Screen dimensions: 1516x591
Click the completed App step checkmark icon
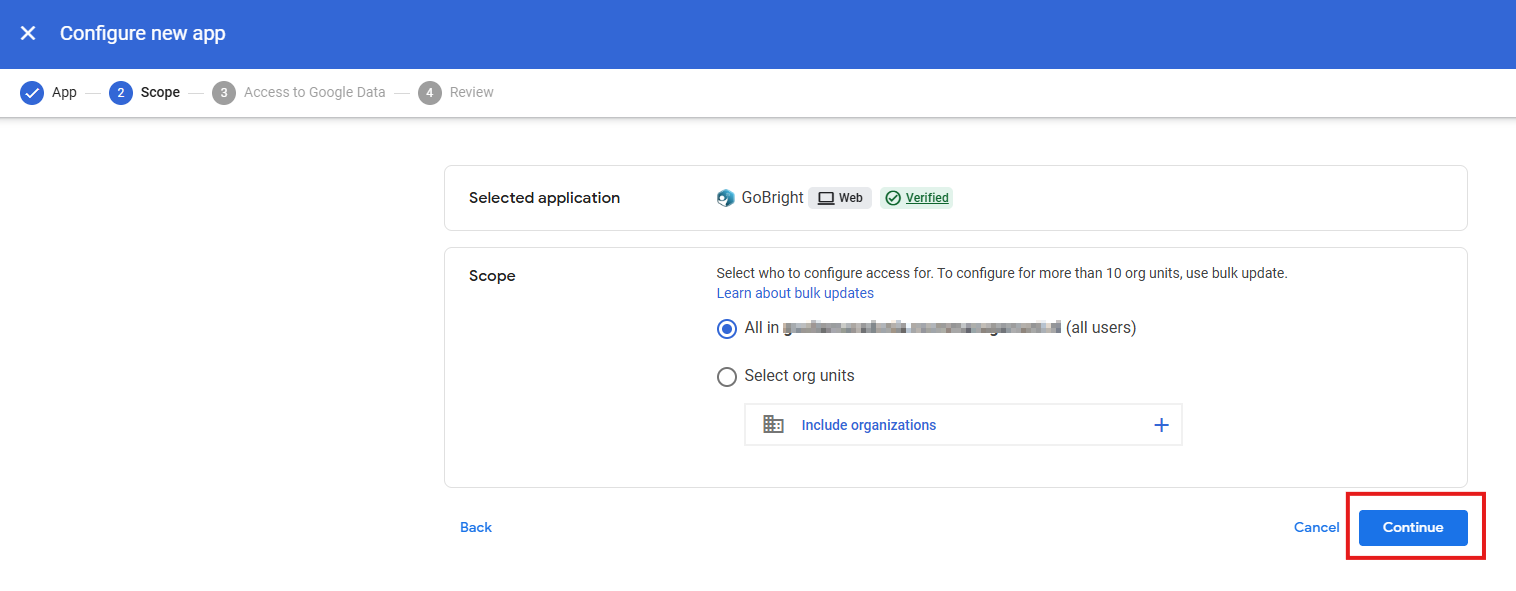click(32, 93)
